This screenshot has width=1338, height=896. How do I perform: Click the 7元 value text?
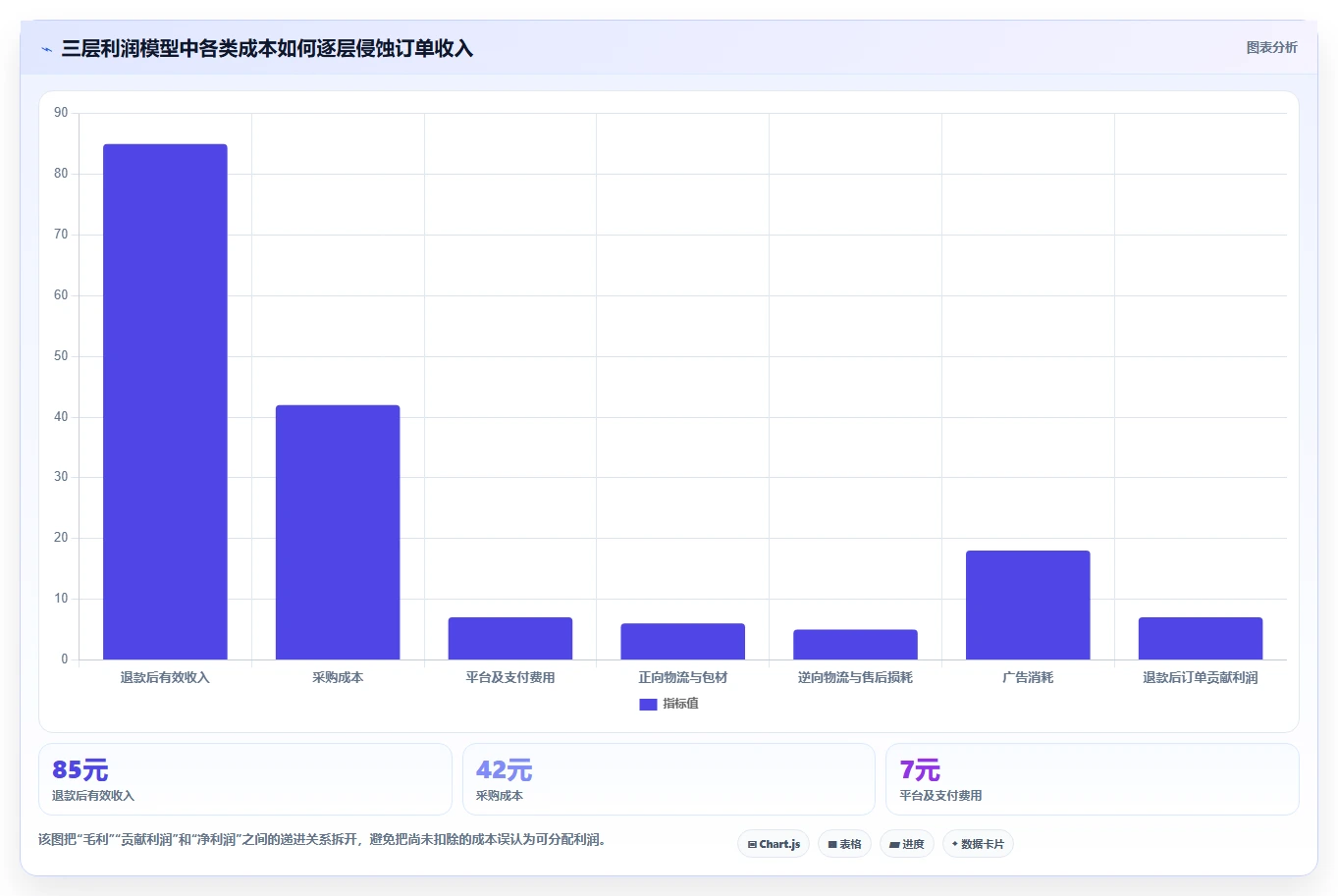pyautogui.click(x=920, y=770)
